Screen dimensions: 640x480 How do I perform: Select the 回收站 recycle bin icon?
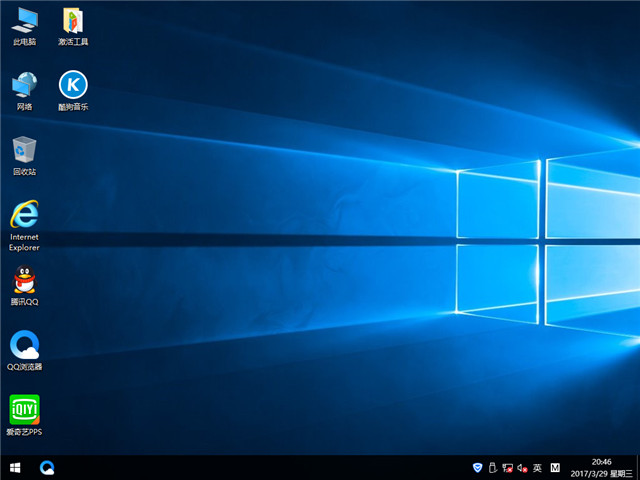24,156
